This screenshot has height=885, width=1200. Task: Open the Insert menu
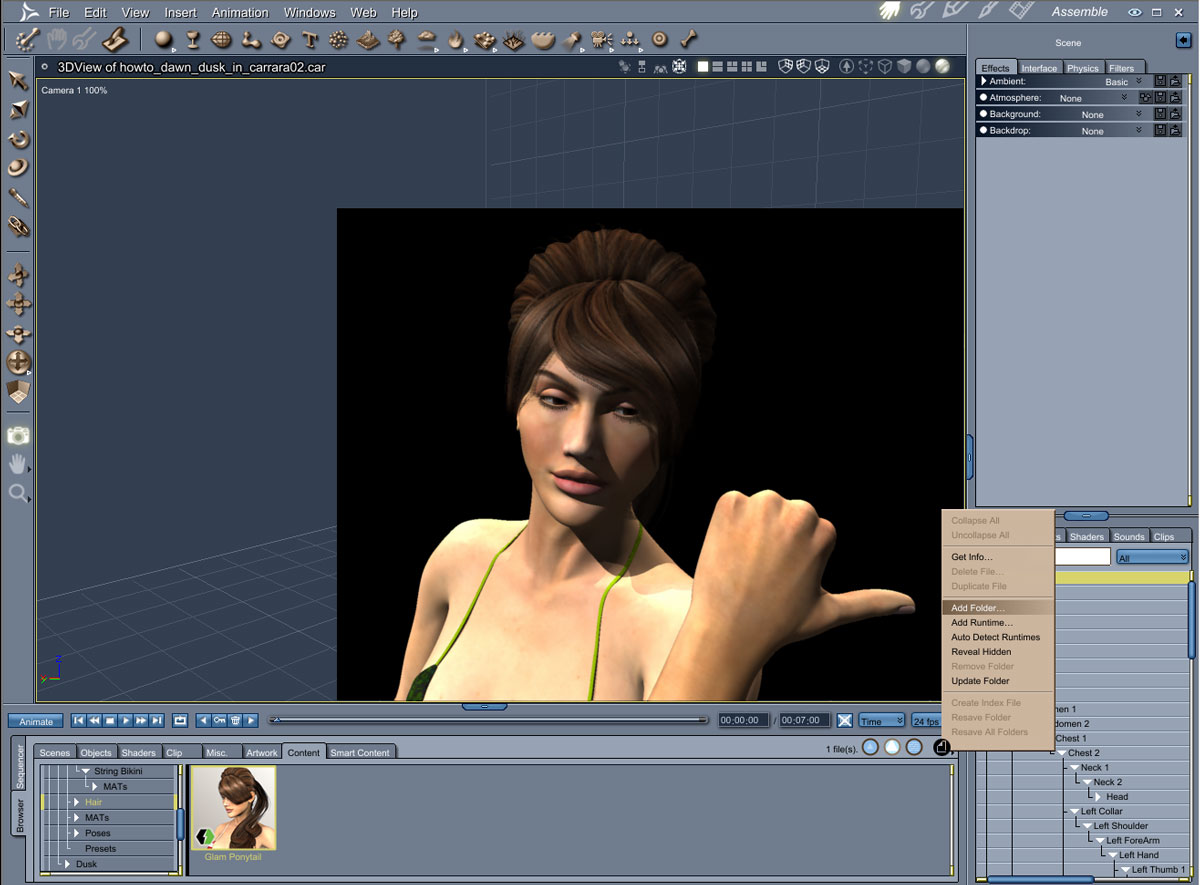[x=180, y=12]
